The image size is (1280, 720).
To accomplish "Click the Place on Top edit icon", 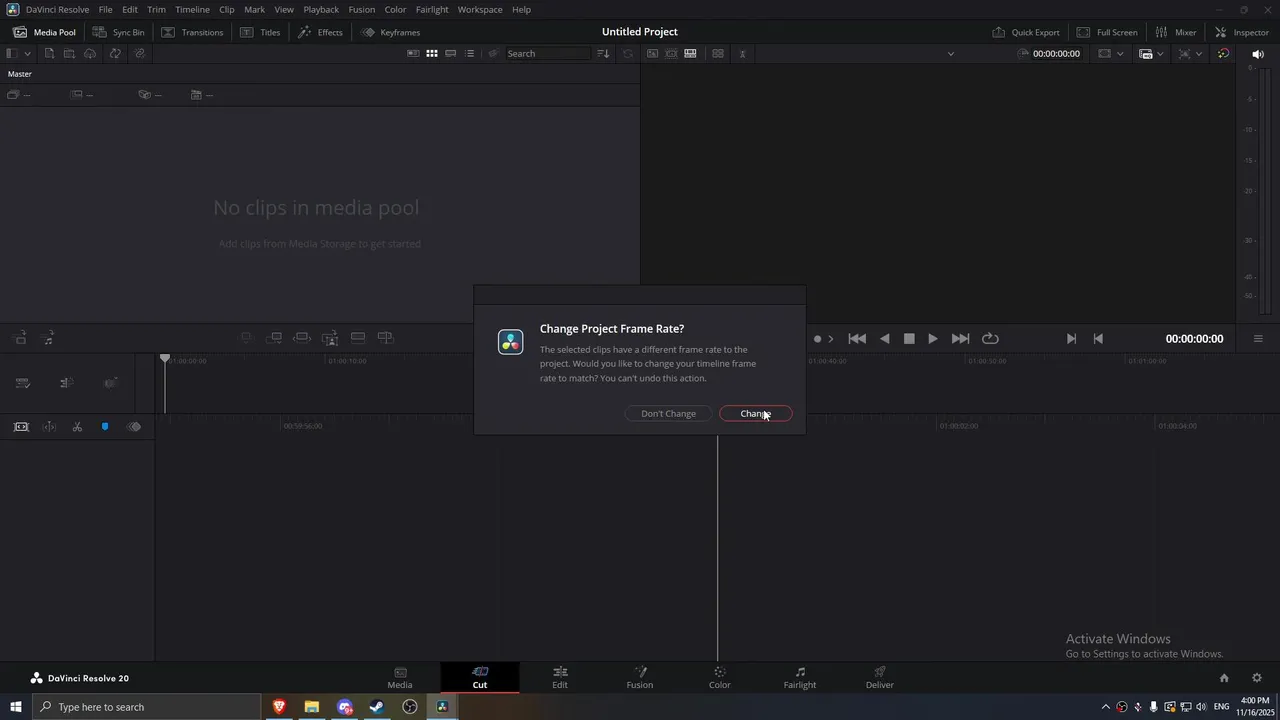I will [x=358, y=338].
